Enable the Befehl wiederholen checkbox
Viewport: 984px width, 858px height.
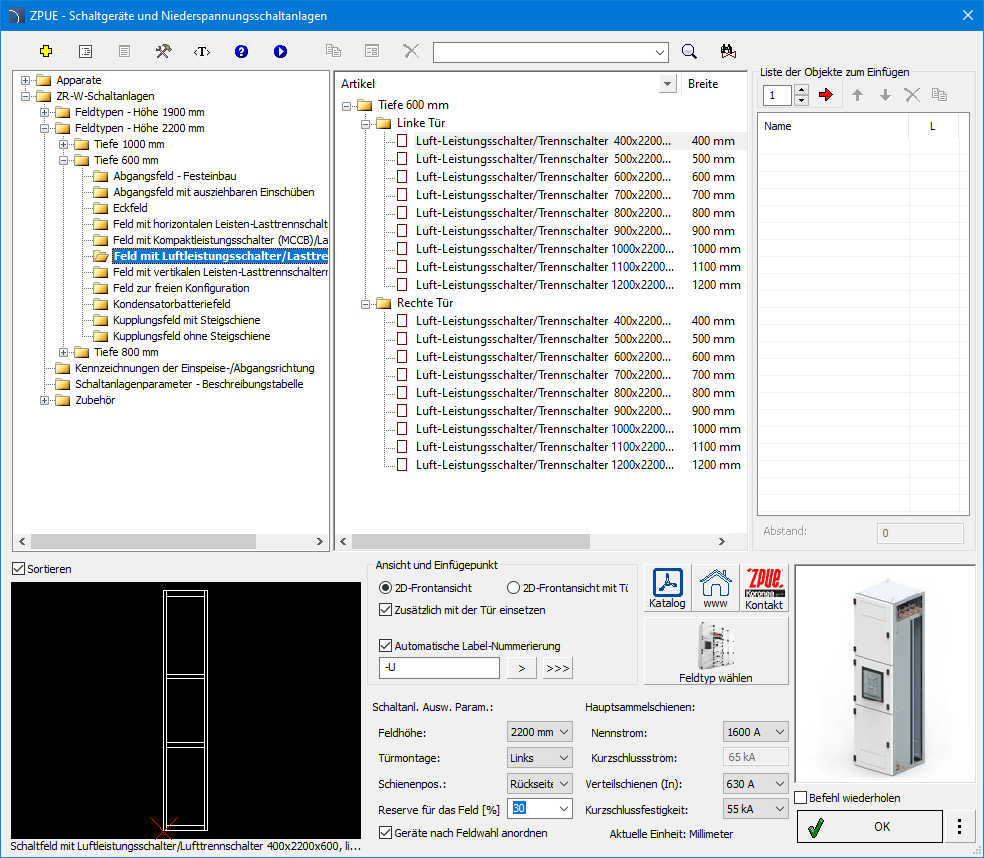coord(801,798)
